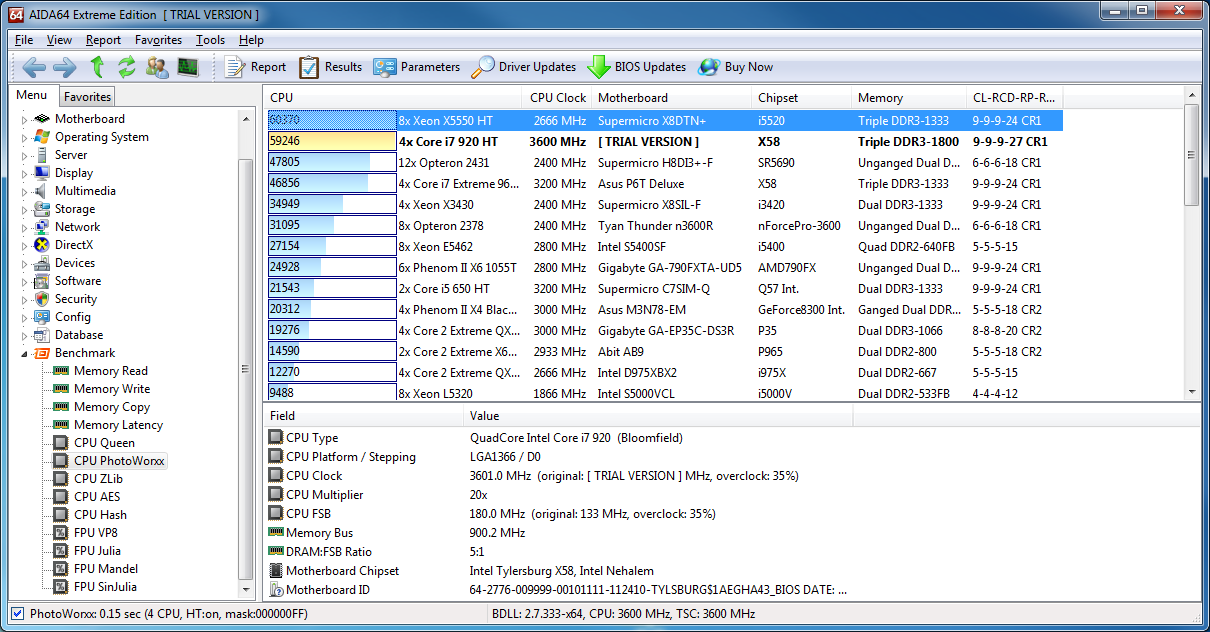
Task: Click the green up arrow toolbar icon
Action: coord(97,67)
